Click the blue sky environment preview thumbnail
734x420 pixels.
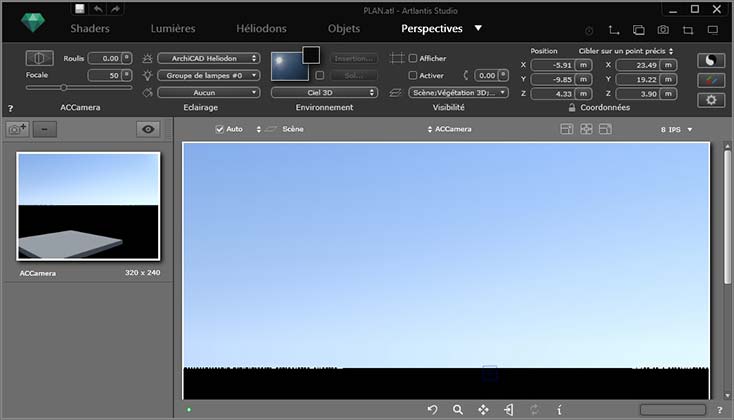(x=290, y=66)
